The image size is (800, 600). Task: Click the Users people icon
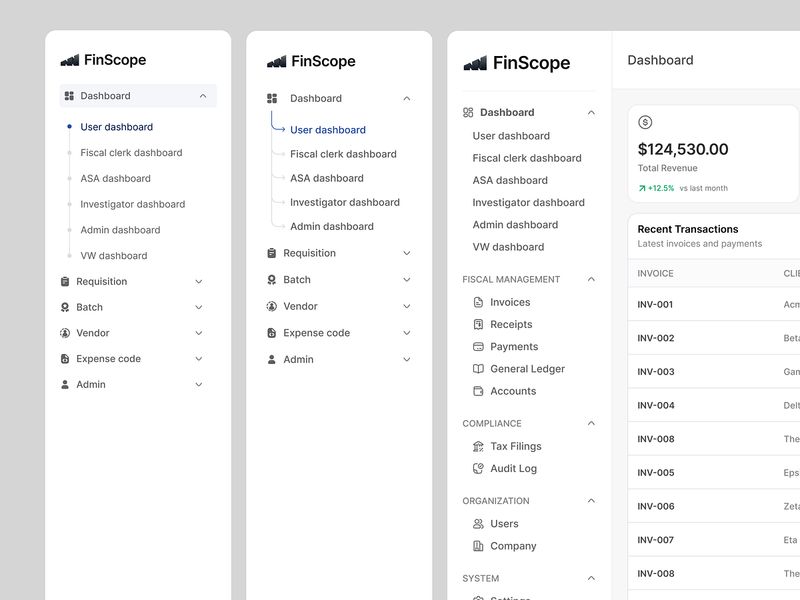[x=478, y=524]
